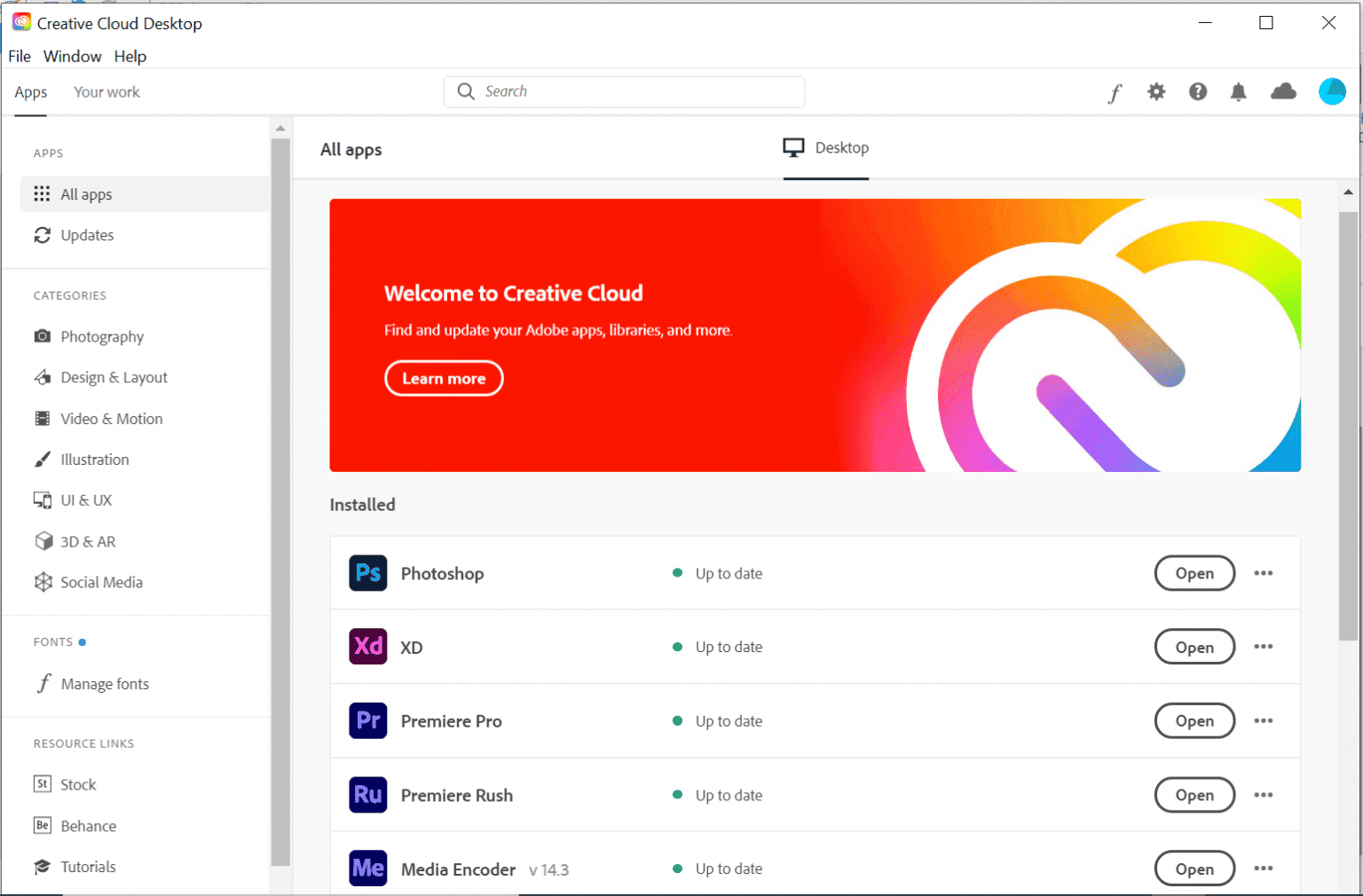Click the sidebar vertical scrollbar

280,497
